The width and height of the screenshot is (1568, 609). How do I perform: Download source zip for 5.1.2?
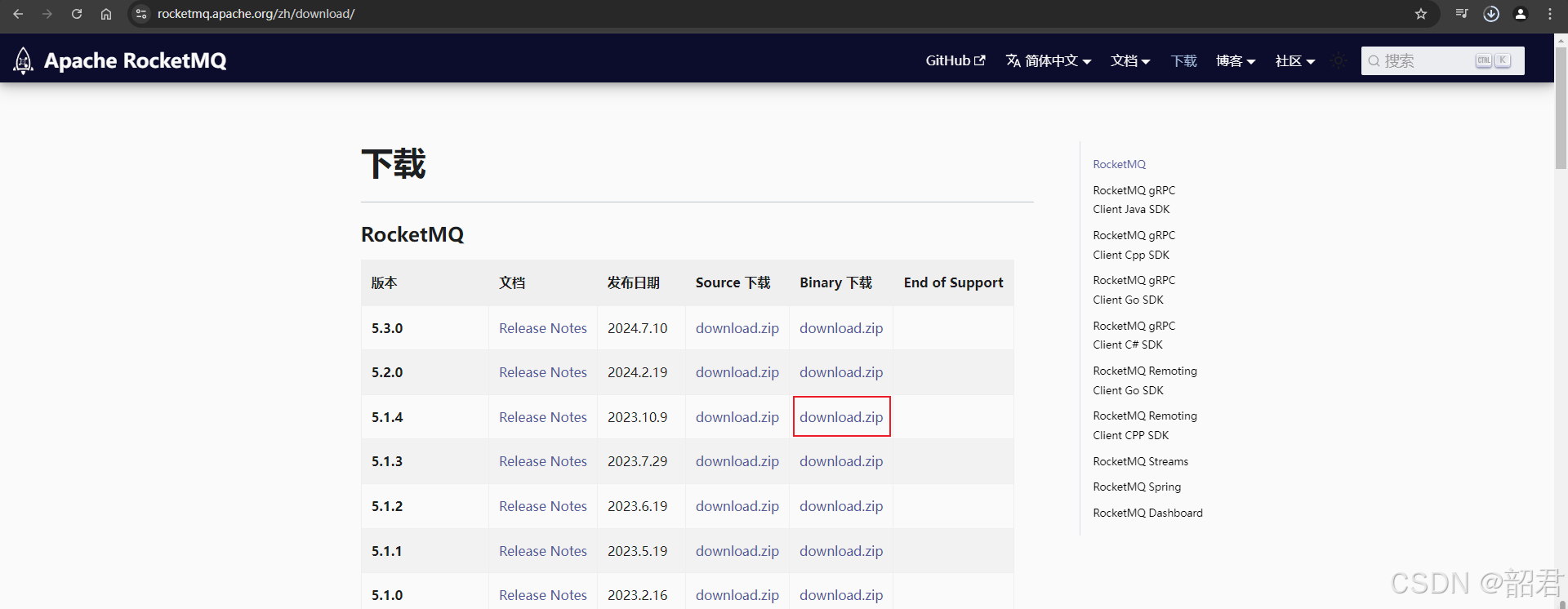[737, 506]
